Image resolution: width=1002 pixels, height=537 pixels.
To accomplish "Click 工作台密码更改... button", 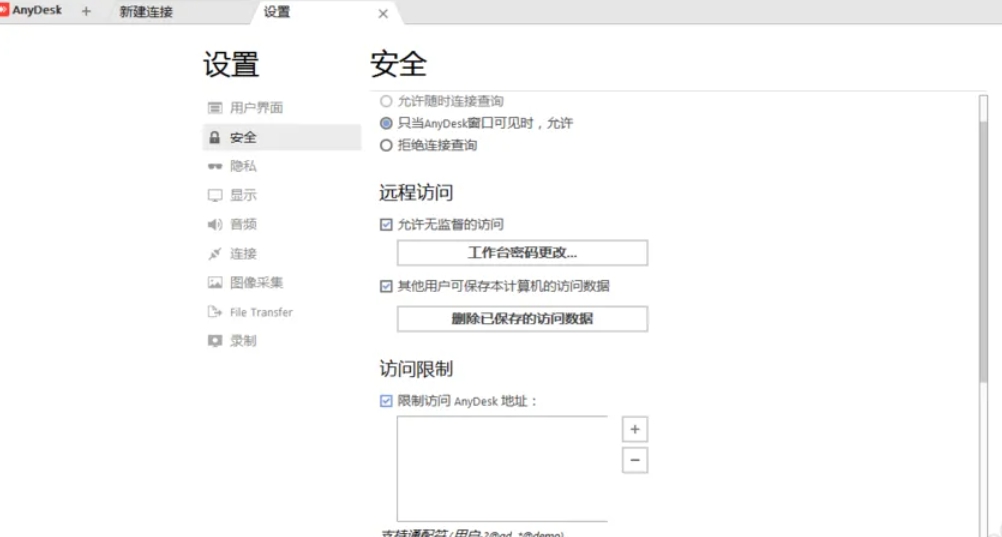I will click(x=522, y=253).
